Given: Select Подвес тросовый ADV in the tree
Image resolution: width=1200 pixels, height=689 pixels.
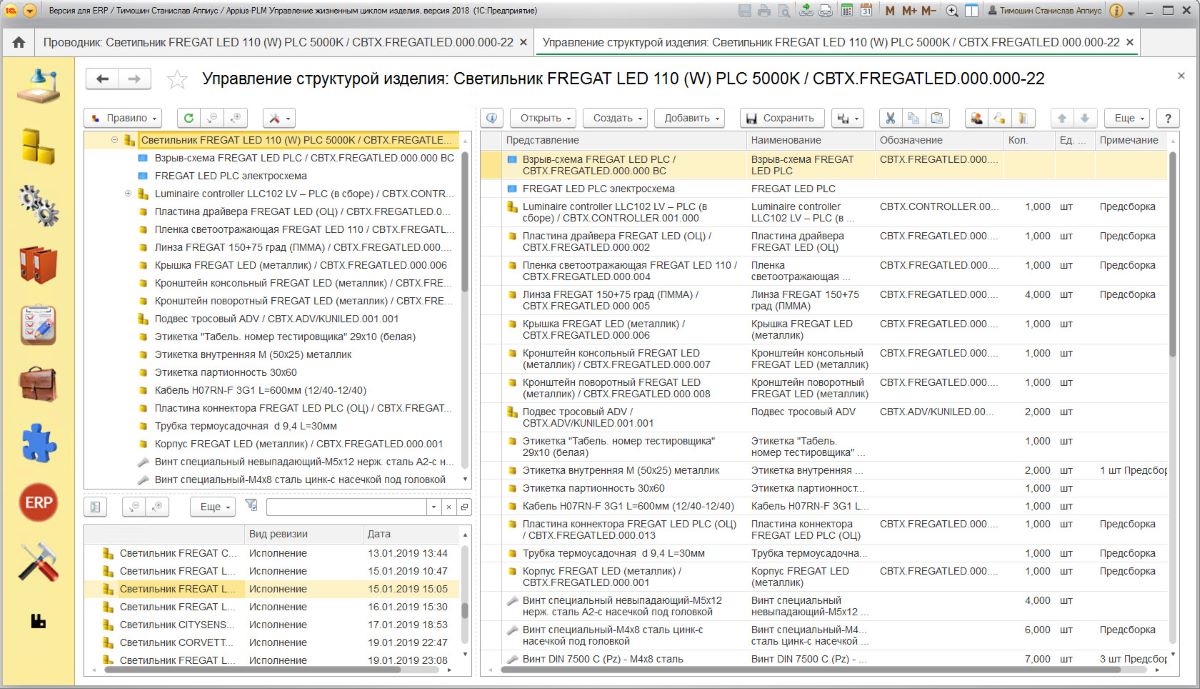Looking at the screenshot, I should pos(277,318).
